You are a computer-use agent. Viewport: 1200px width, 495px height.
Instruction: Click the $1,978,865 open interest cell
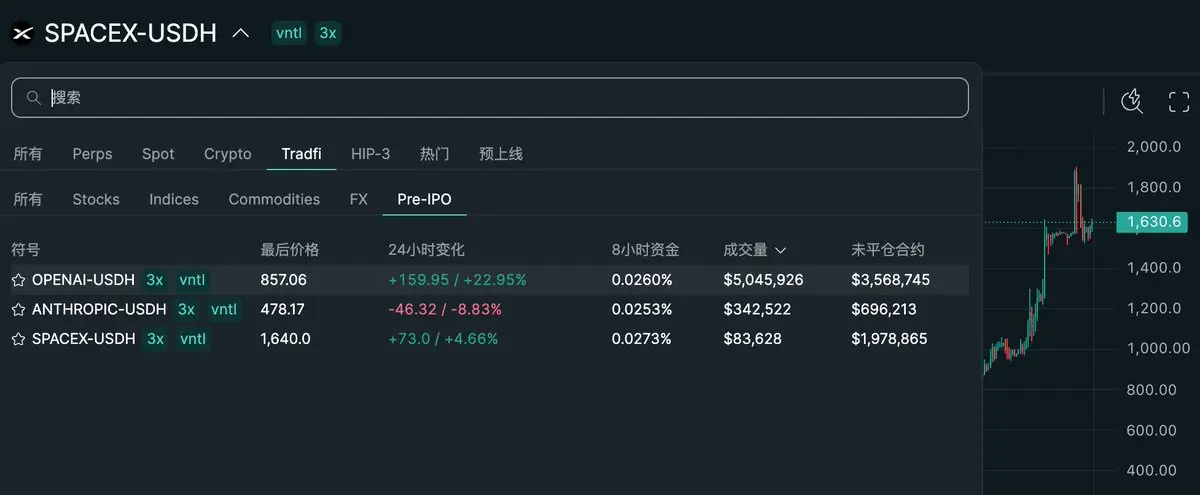[x=889, y=339]
